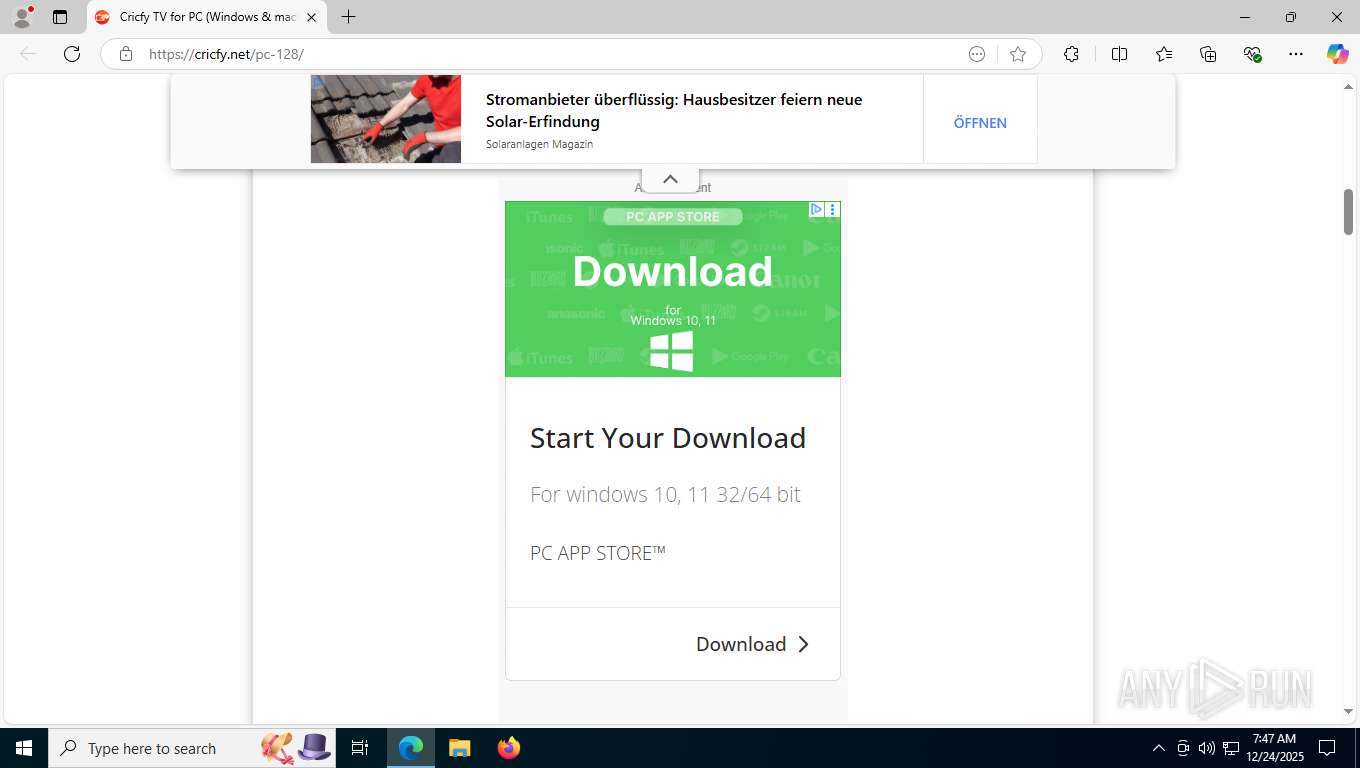Click the Meet Now camera tray icon
Image resolution: width=1360 pixels, height=768 pixels.
coord(1183,748)
